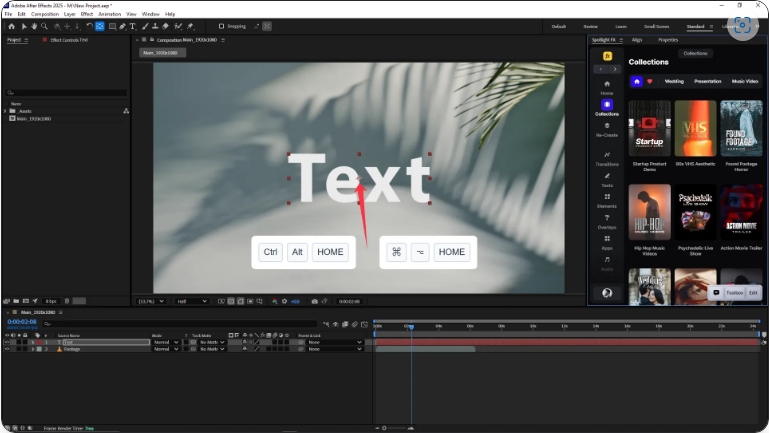
Task: Open the Composition menu
Action: (x=45, y=14)
